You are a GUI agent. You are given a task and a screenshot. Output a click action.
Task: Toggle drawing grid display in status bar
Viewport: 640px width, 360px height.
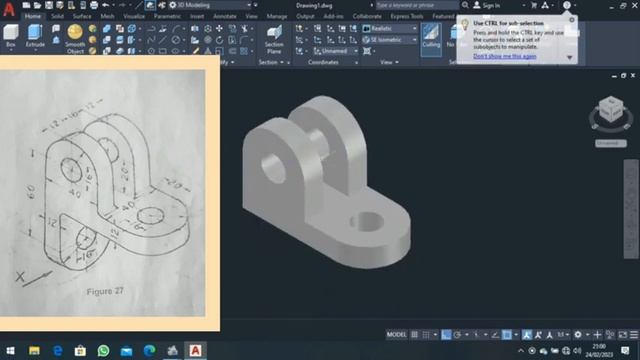(x=414, y=335)
